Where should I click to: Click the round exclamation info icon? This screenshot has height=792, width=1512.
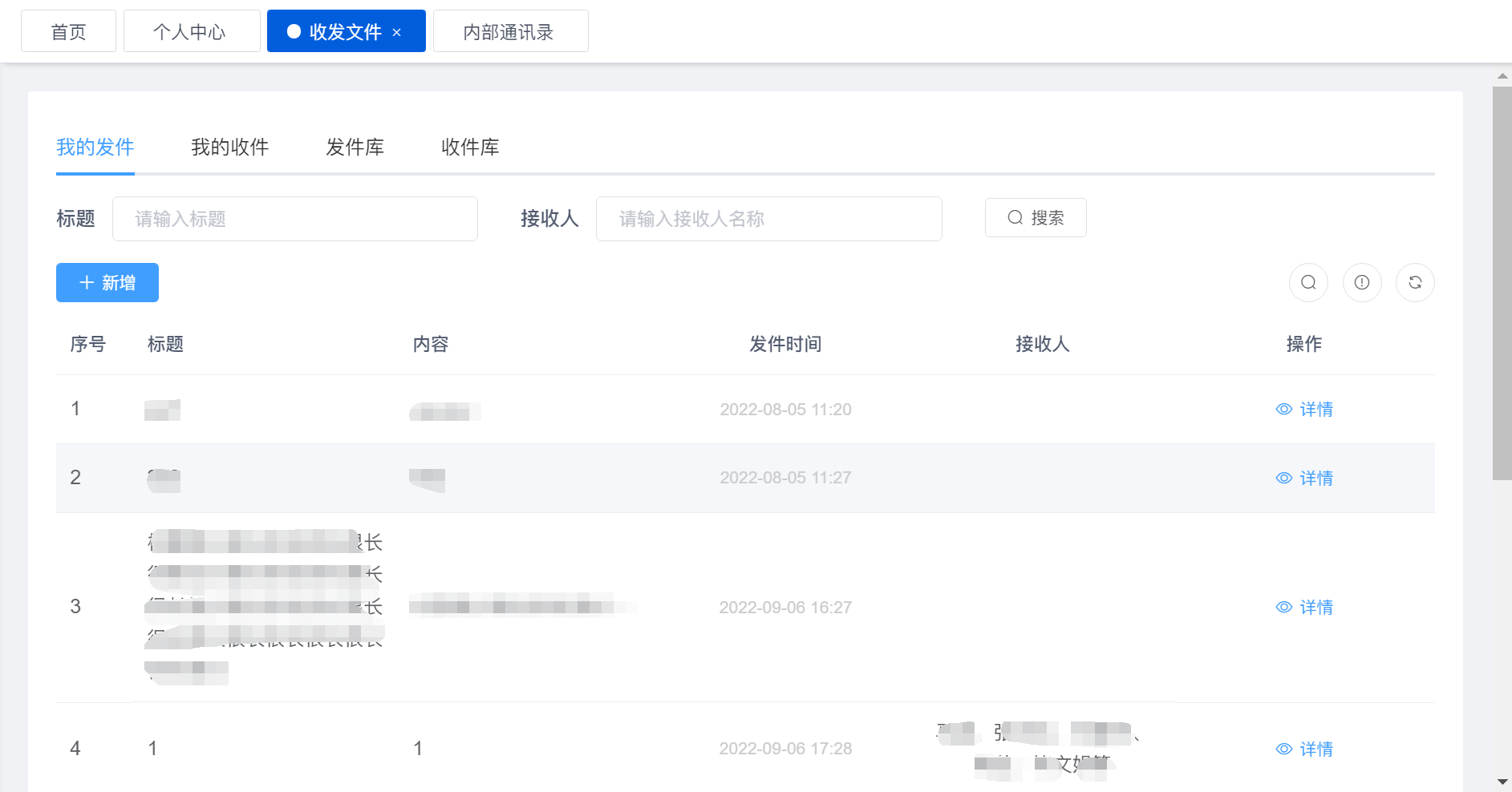pyautogui.click(x=1362, y=282)
